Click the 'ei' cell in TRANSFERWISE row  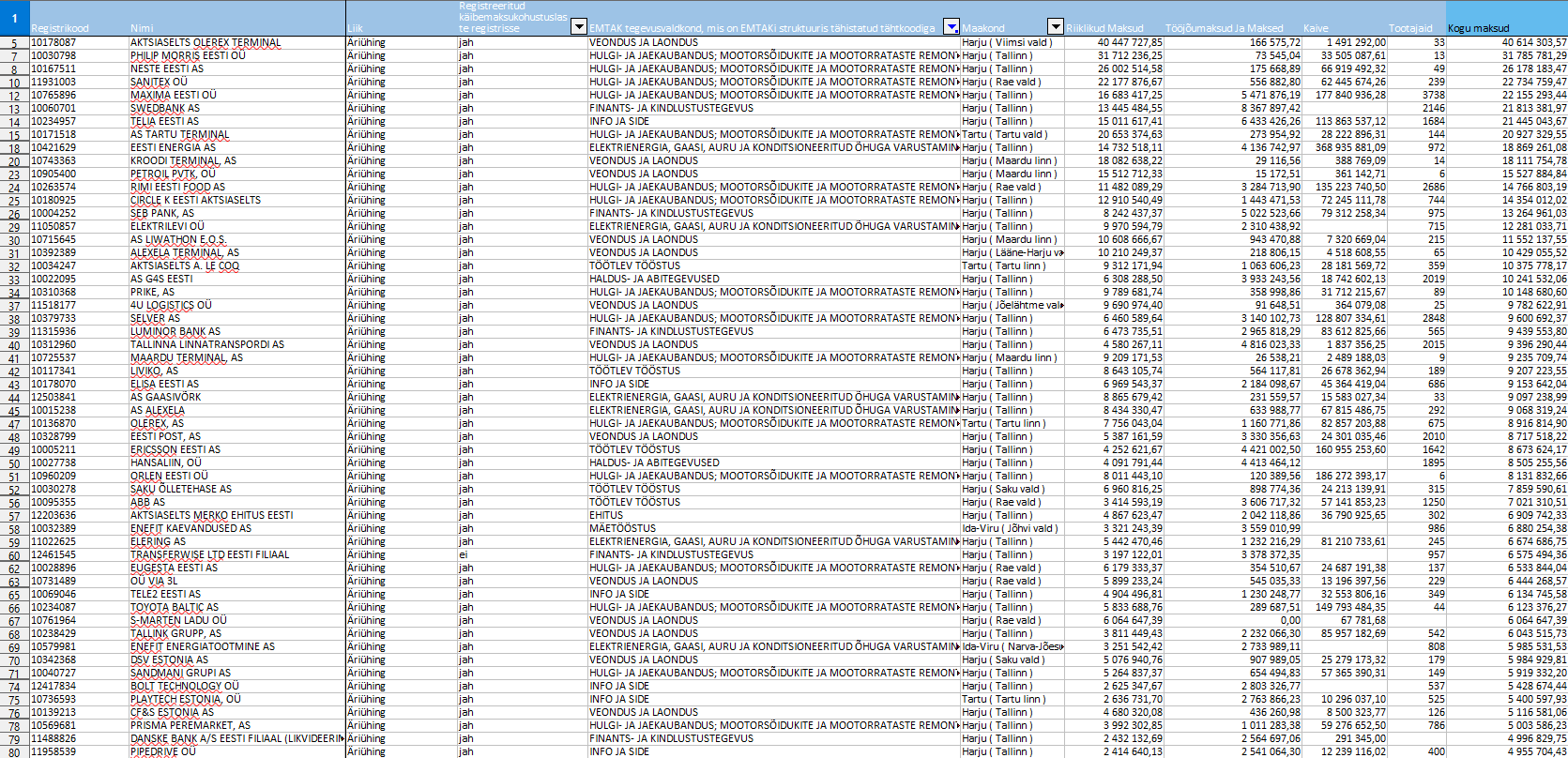click(463, 554)
